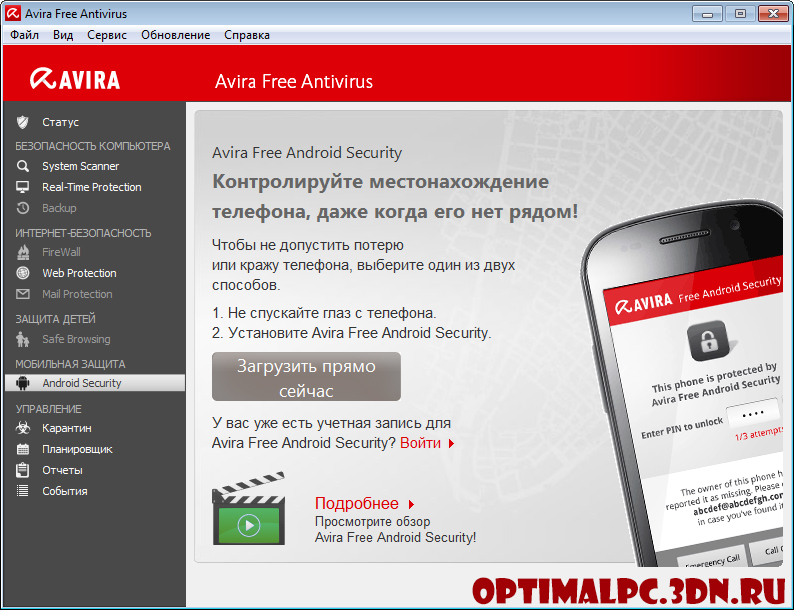Click the red arrow after Войти
Viewport: 794px width, 610px height.
(x=451, y=443)
